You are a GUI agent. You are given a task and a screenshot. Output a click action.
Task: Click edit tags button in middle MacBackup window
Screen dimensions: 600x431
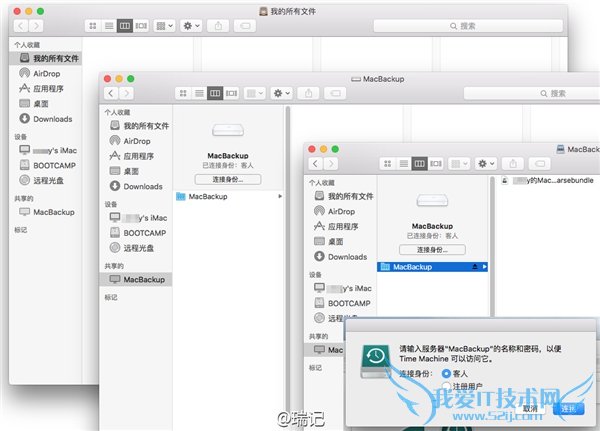335,93
